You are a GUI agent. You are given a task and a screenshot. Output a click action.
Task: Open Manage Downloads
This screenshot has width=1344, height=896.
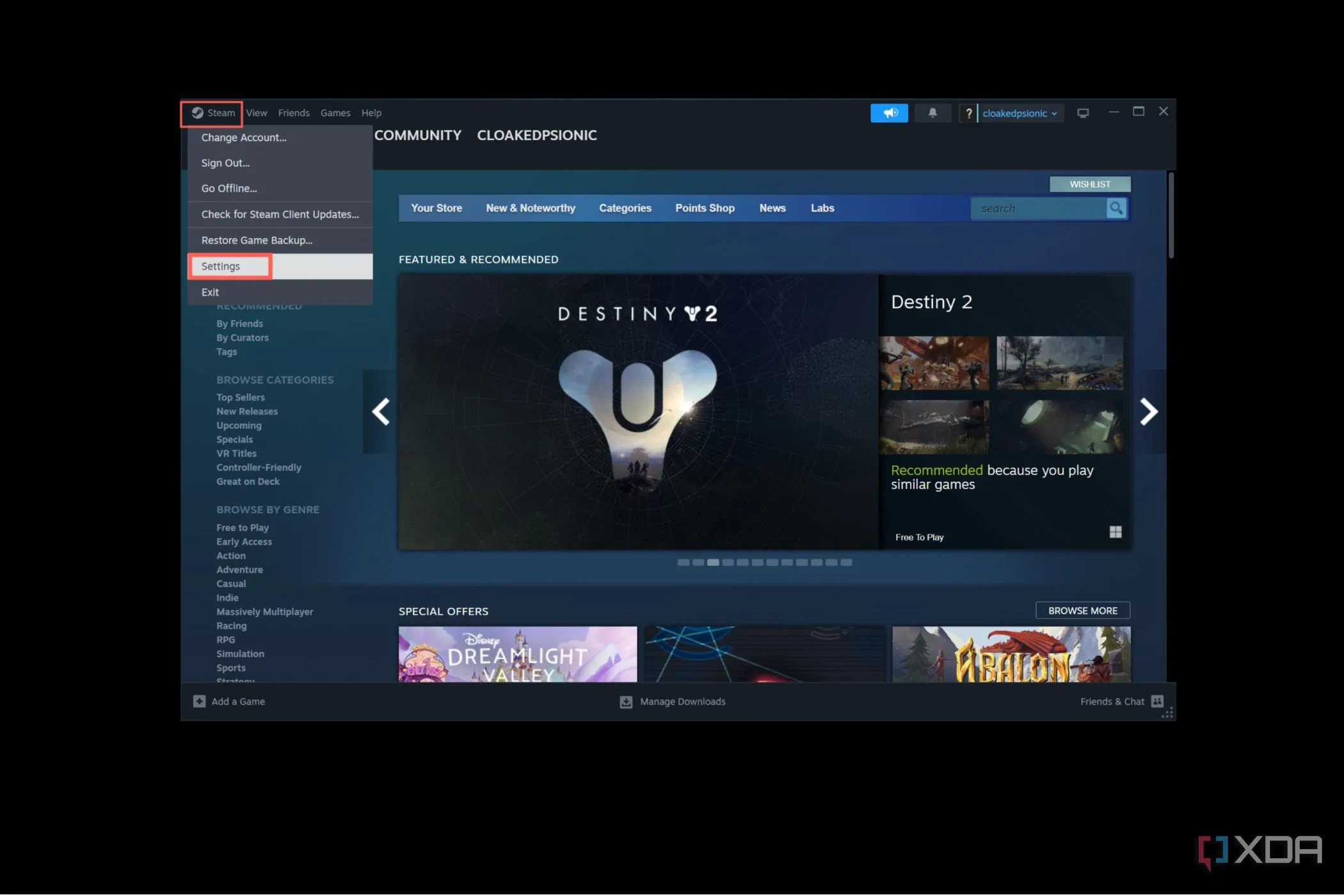point(673,702)
